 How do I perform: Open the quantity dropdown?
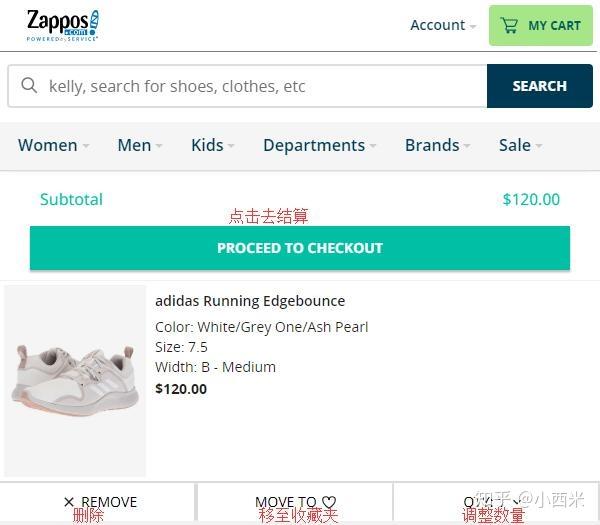click(x=490, y=502)
